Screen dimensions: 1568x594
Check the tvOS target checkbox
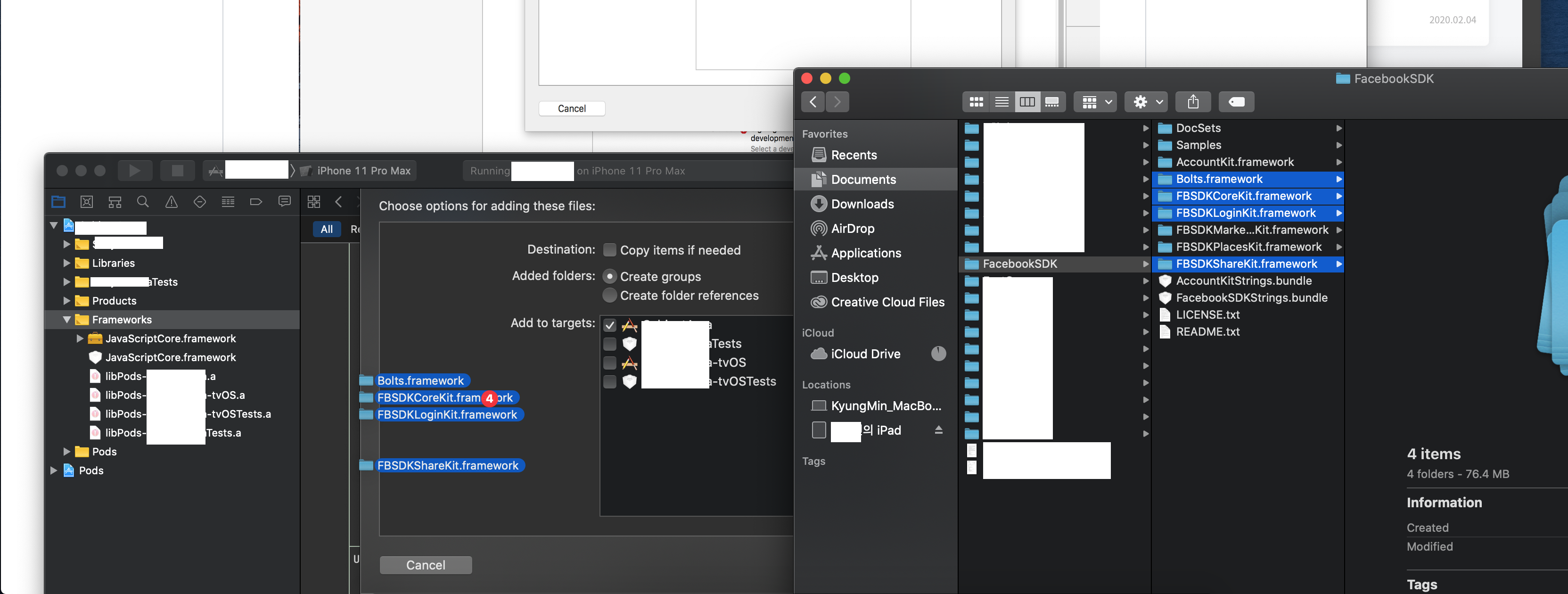pyautogui.click(x=609, y=363)
